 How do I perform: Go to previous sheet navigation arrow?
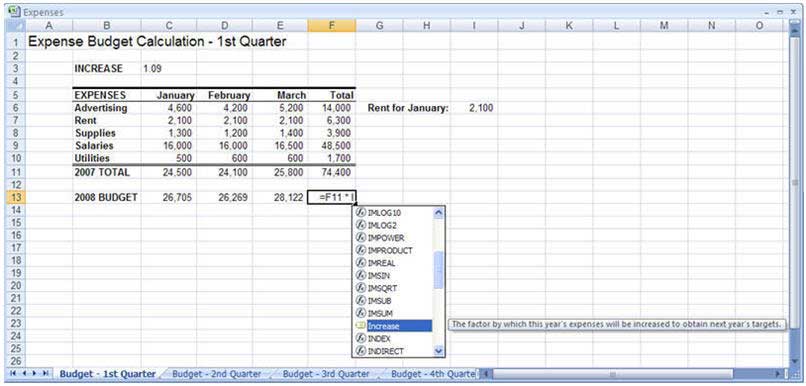[24, 374]
